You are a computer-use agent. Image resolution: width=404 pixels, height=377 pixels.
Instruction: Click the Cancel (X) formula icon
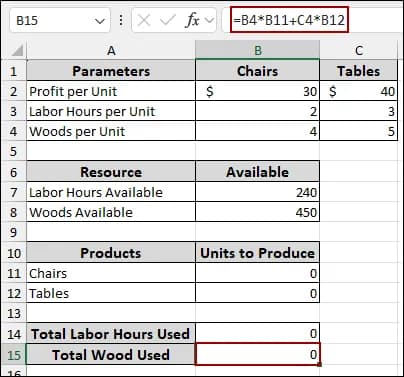144,21
